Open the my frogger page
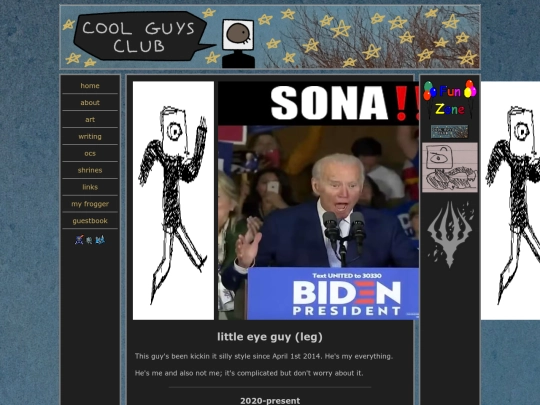This screenshot has height=405, width=540. [x=90, y=204]
